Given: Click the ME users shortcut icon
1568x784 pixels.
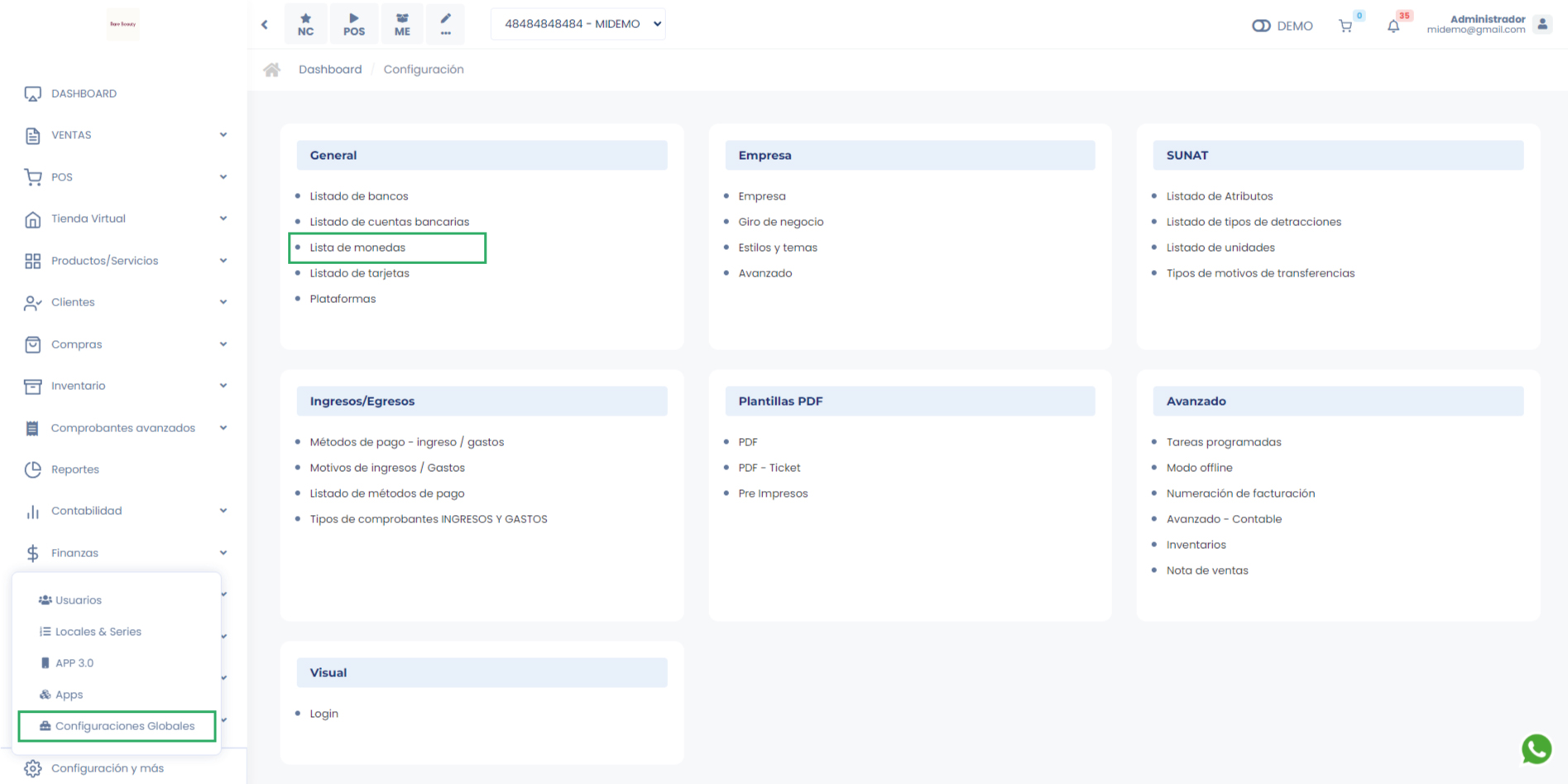Looking at the screenshot, I should coord(402,24).
